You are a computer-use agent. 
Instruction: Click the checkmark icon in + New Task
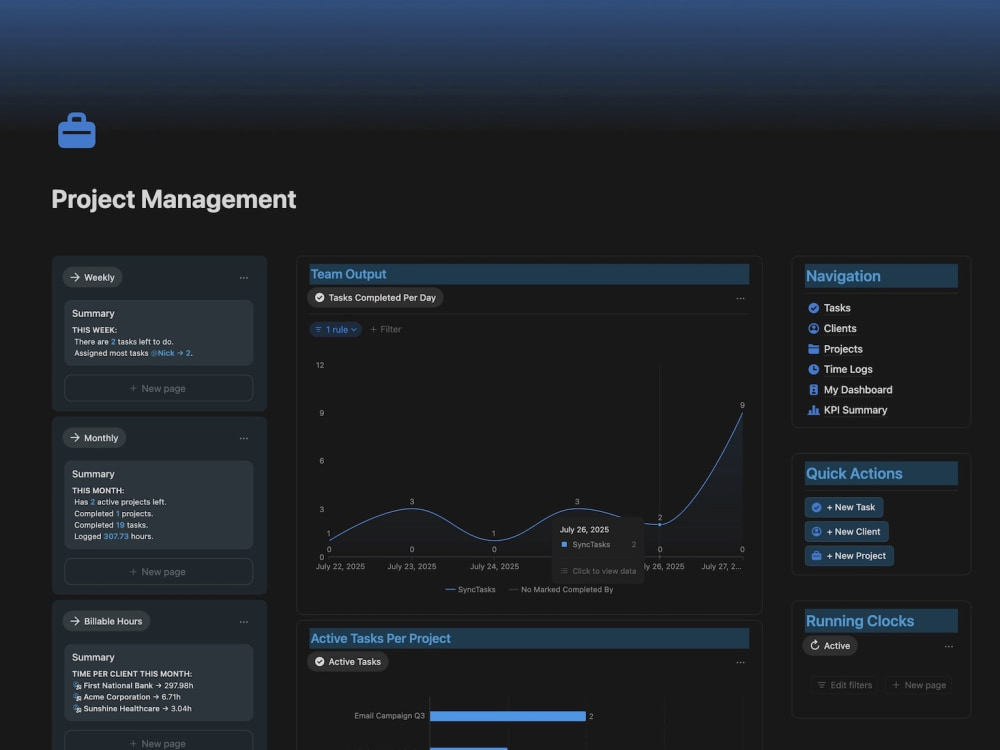pyautogui.click(x=816, y=507)
